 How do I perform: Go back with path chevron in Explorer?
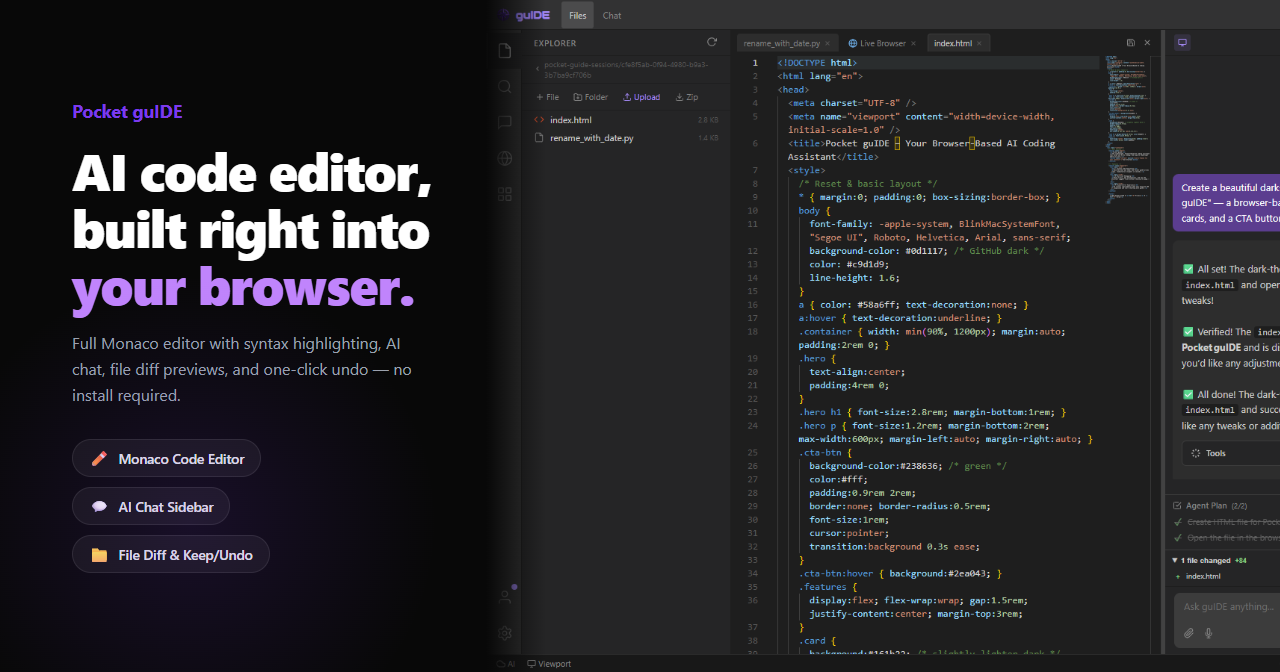tap(537, 69)
